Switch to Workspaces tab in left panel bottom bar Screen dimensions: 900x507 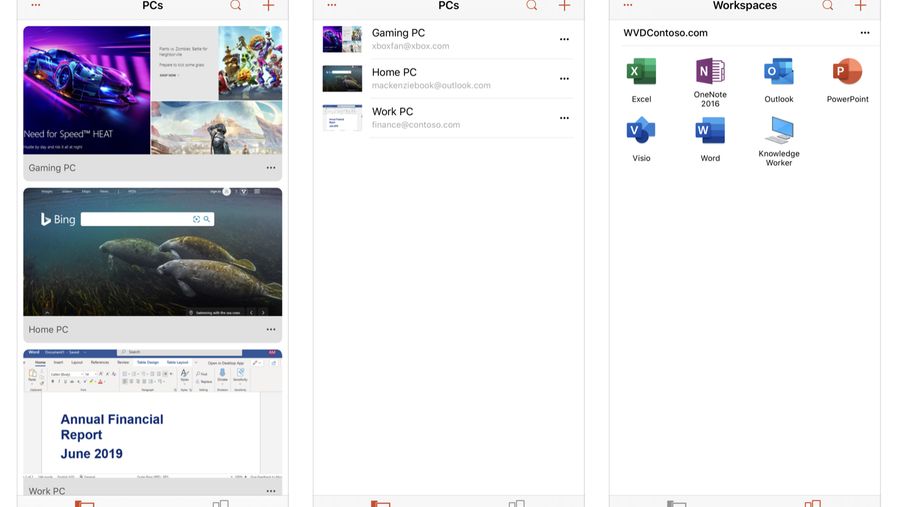[x=220, y=503]
